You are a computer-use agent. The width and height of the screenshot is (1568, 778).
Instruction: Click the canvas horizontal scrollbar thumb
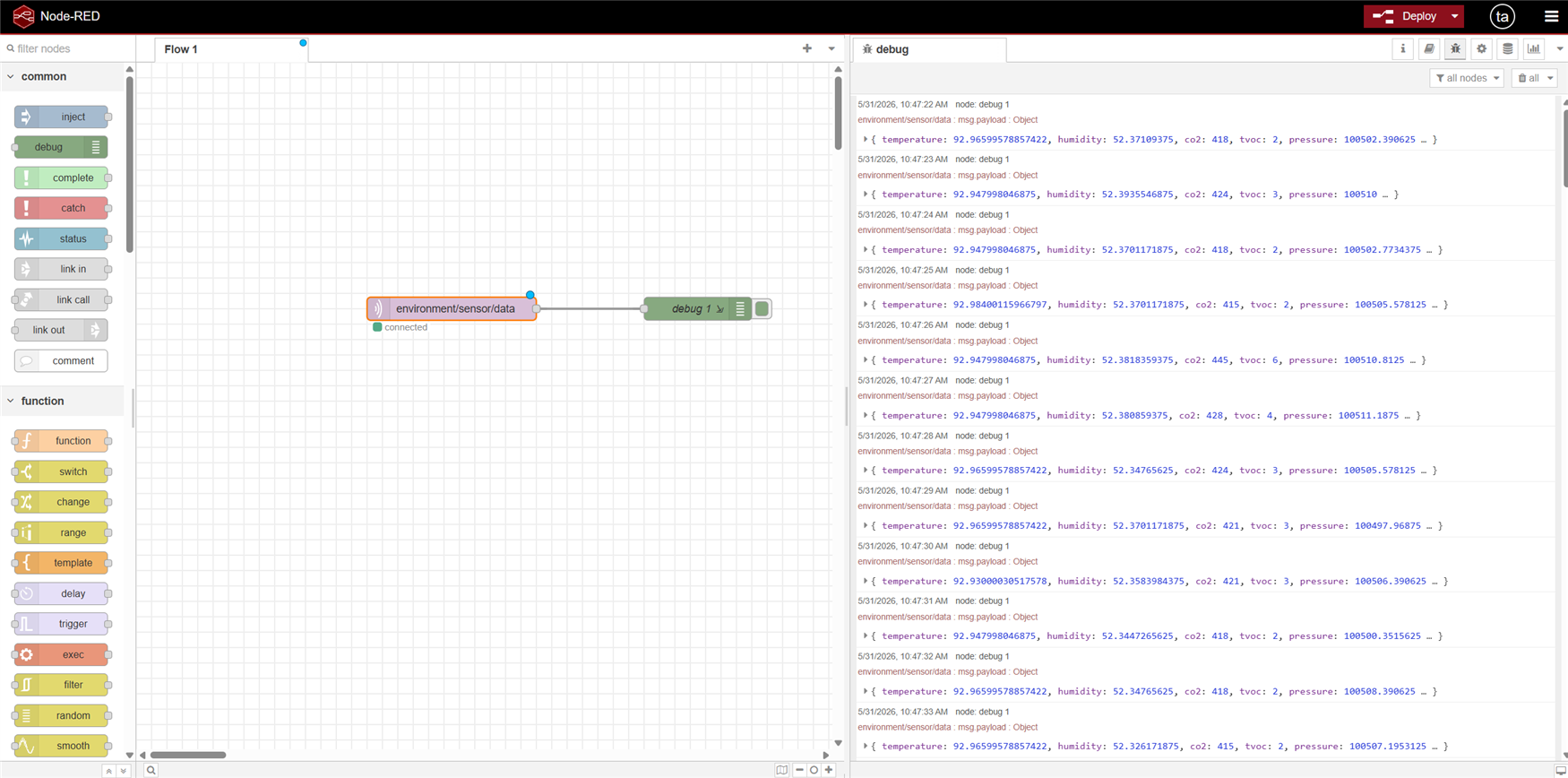[188, 755]
